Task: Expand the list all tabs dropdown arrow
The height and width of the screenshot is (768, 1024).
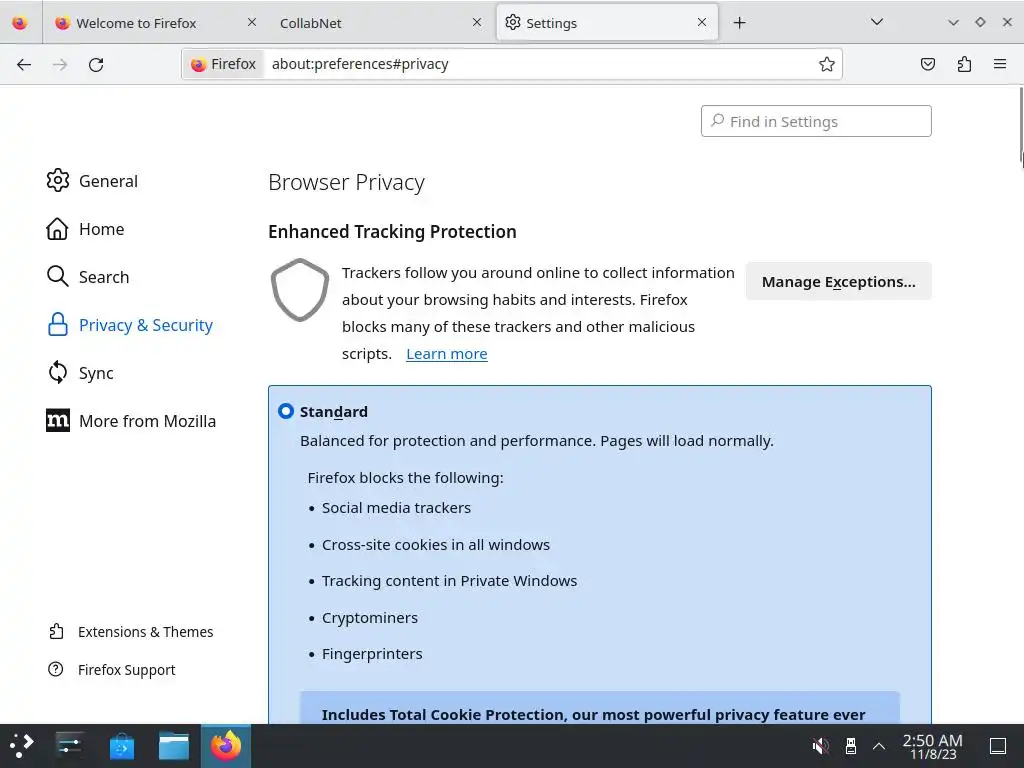Action: (x=877, y=22)
